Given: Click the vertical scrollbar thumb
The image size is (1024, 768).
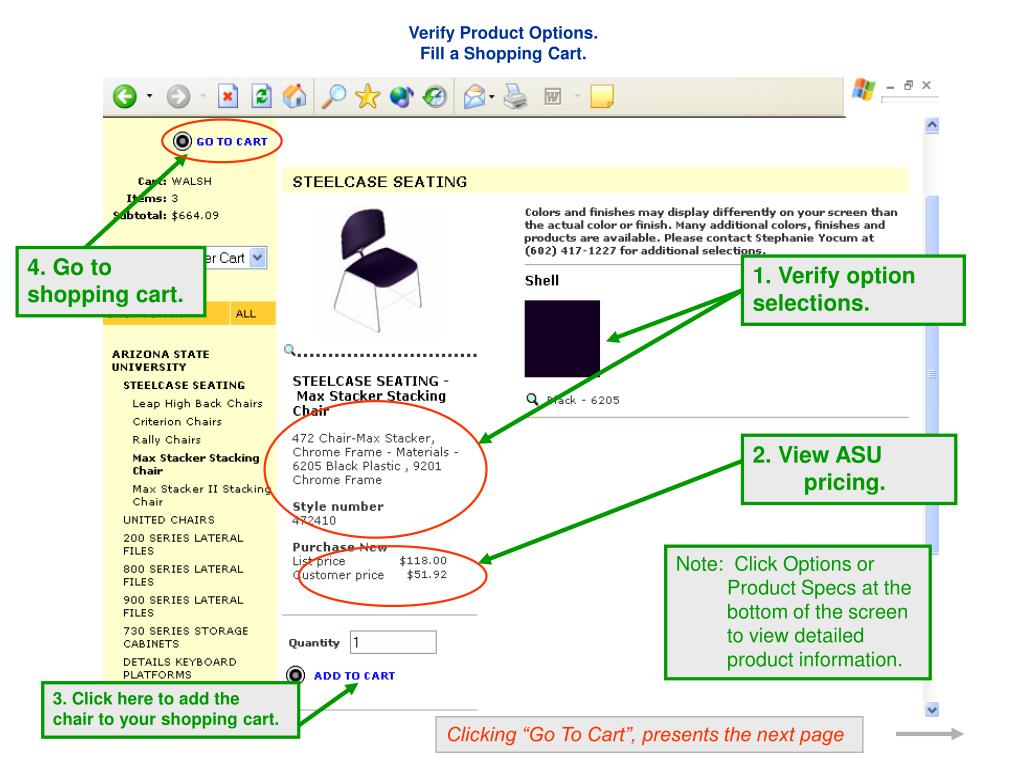Looking at the screenshot, I should point(932,374).
